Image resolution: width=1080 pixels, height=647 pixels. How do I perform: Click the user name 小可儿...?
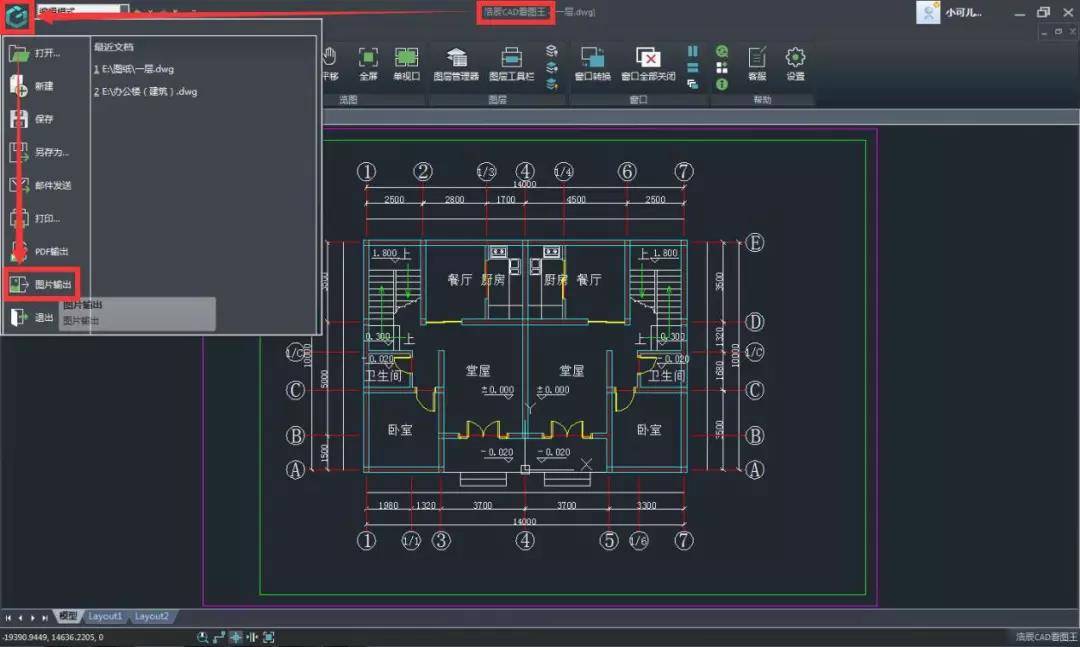click(x=963, y=12)
